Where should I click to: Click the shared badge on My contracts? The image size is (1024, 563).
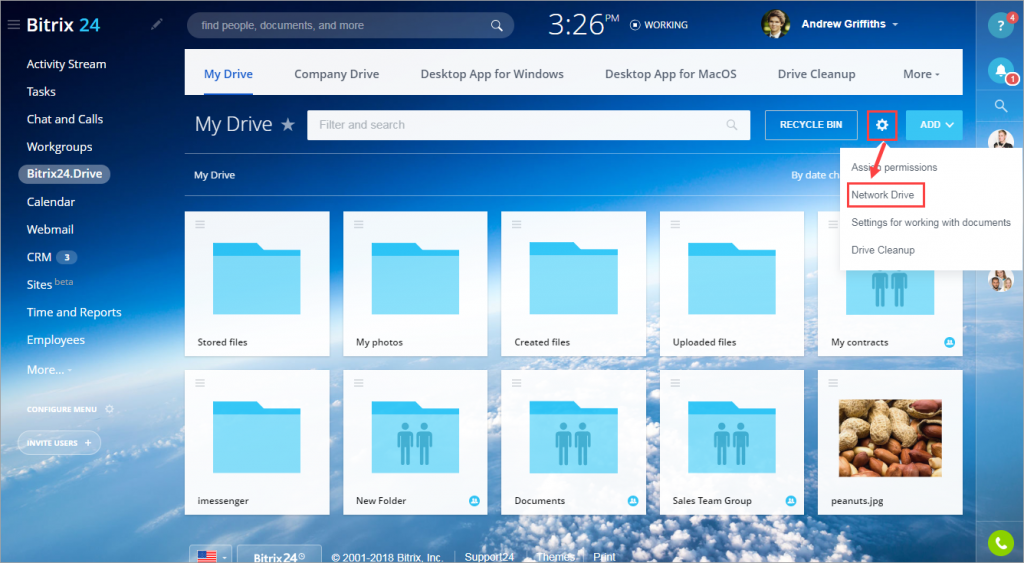(x=949, y=342)
